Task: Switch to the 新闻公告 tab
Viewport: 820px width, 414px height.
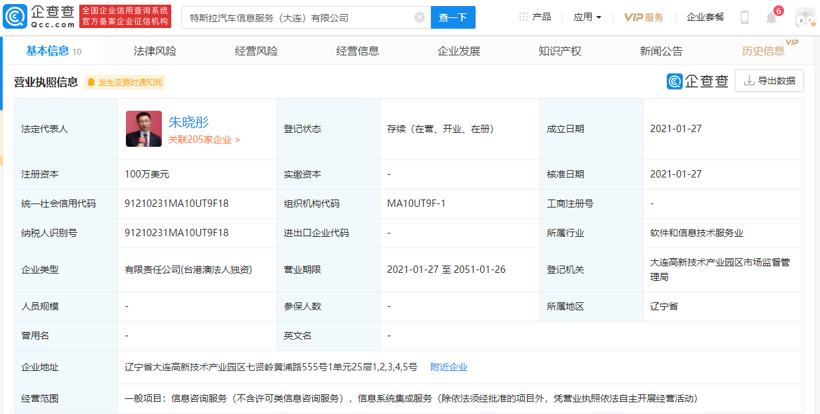Action: click(661, 51)
